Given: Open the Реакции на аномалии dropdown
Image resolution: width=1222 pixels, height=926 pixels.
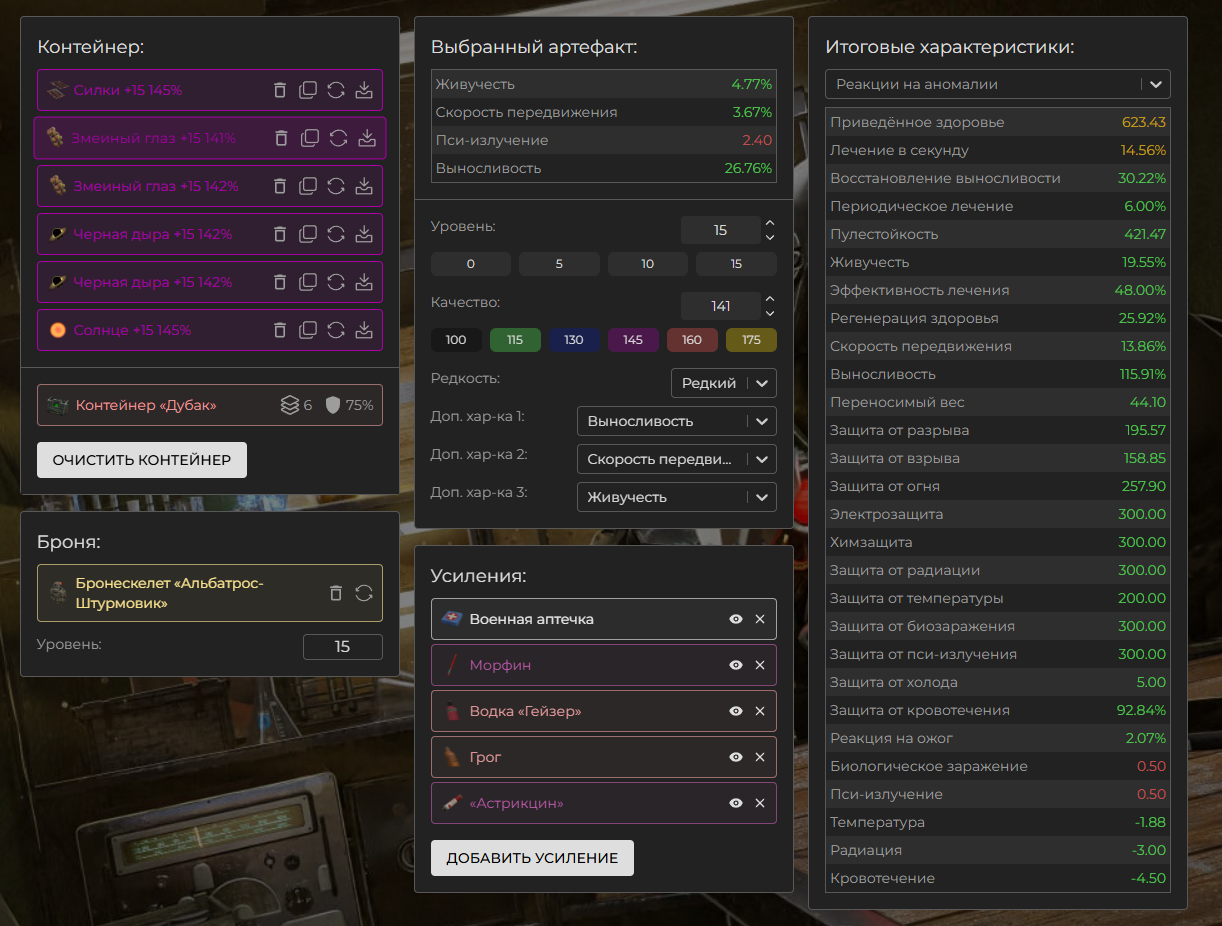Looking at the screenshot, I should [997, 84].
